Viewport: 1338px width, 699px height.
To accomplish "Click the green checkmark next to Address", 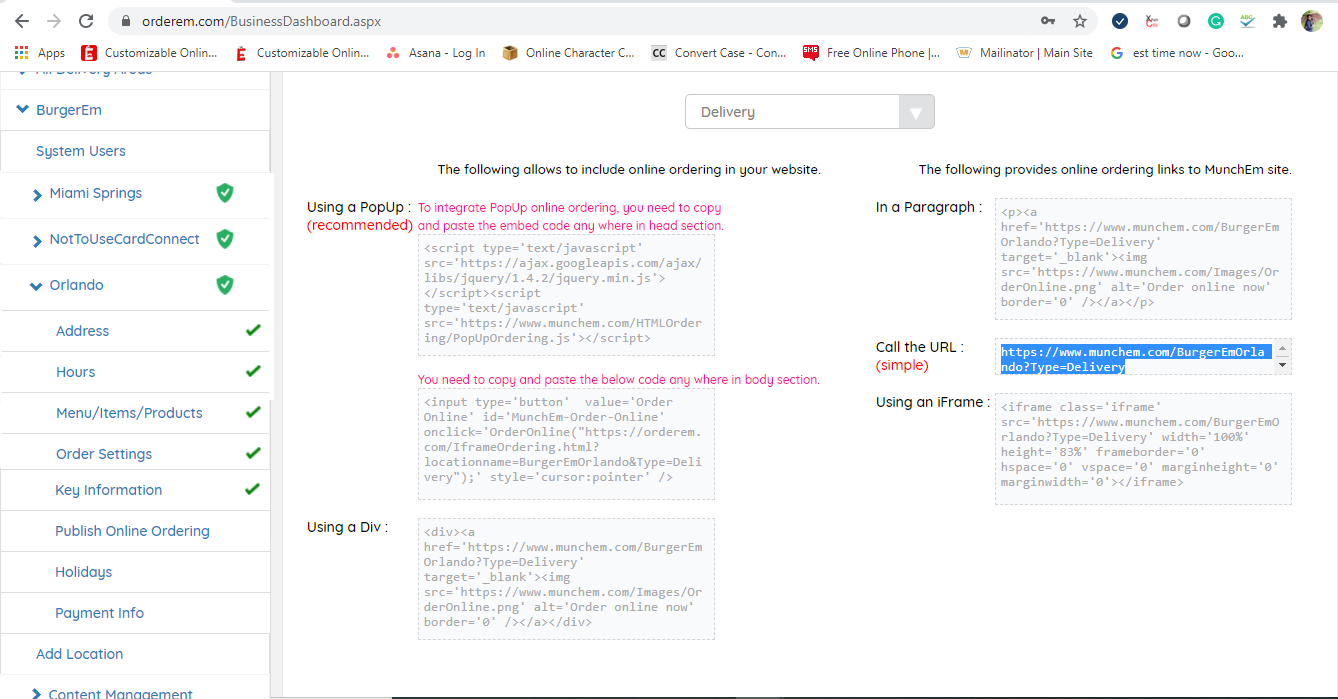I will pyautogui.click(x=253, y=330).
